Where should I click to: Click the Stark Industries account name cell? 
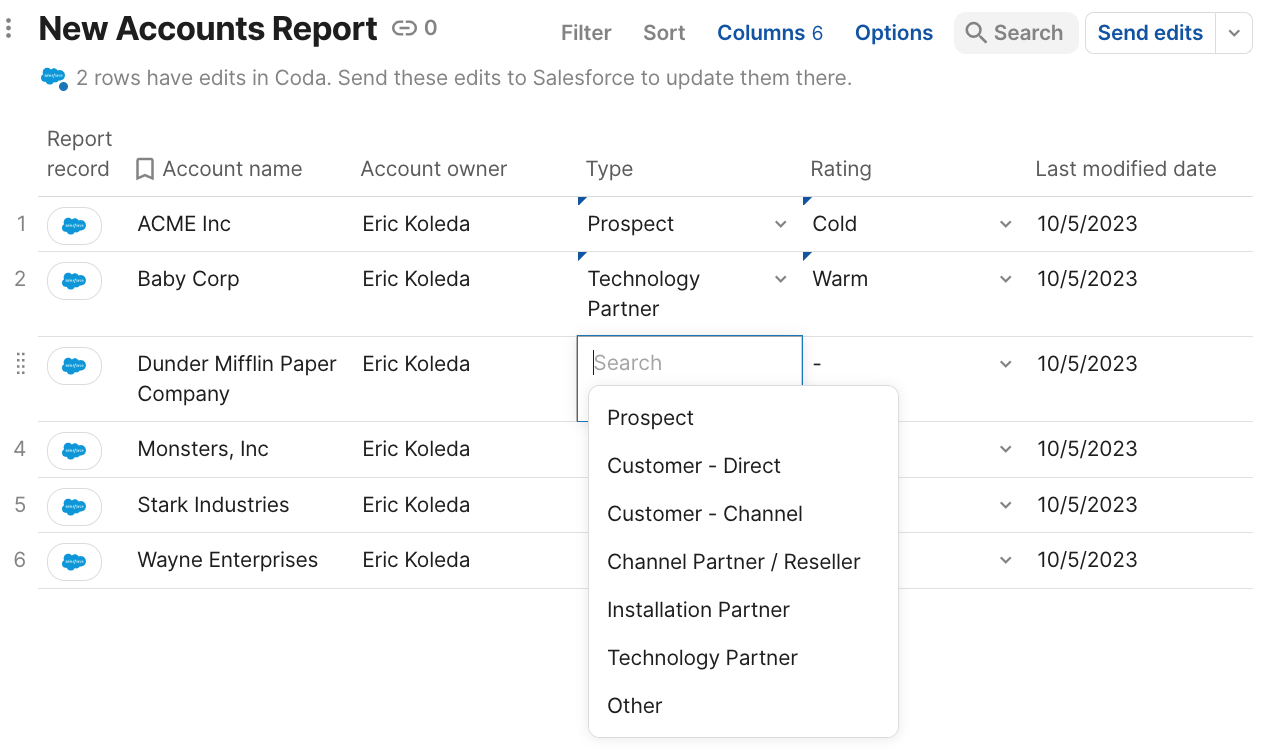[x=213, y=505]
